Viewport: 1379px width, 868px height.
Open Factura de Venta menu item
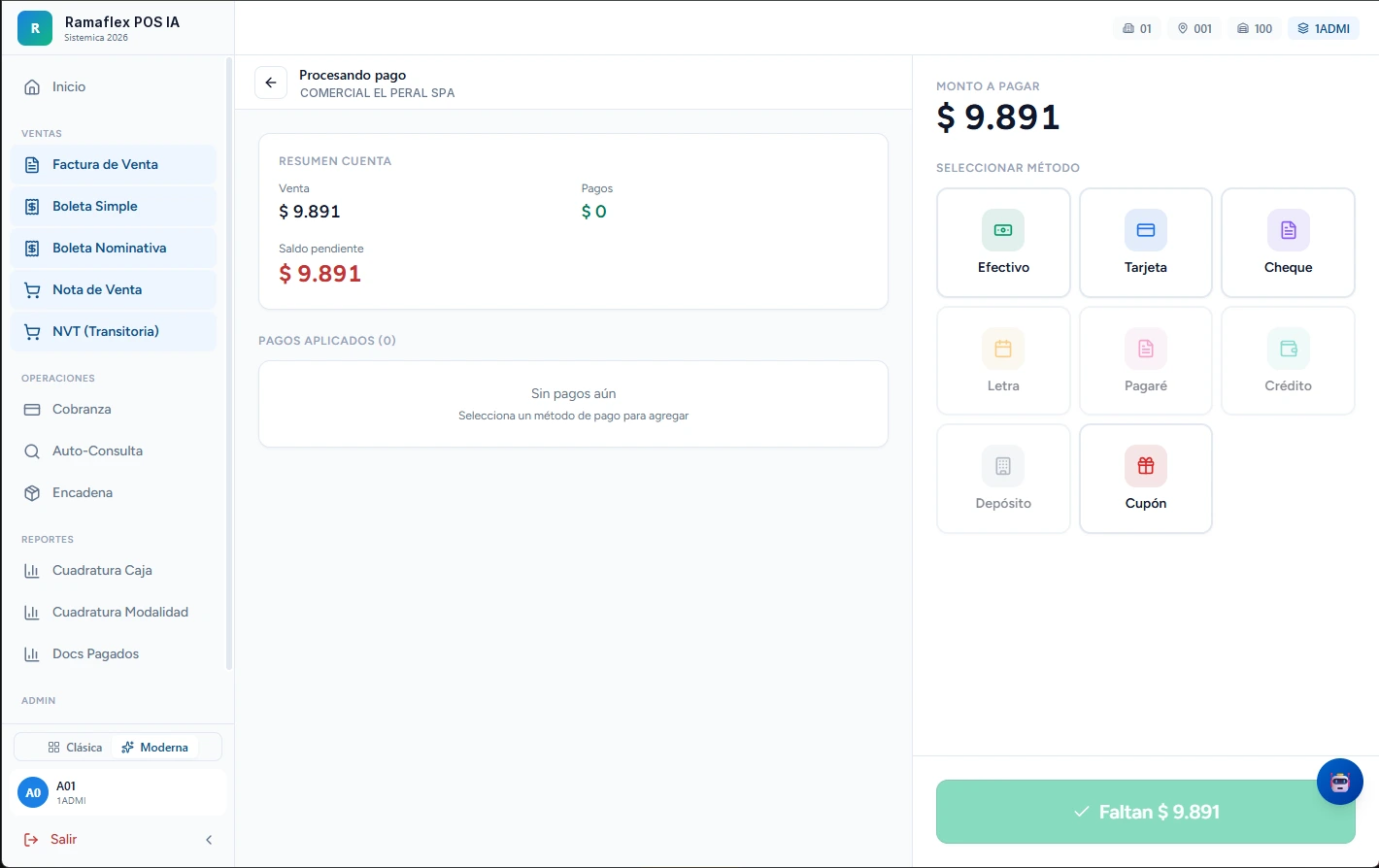point(114,164)
